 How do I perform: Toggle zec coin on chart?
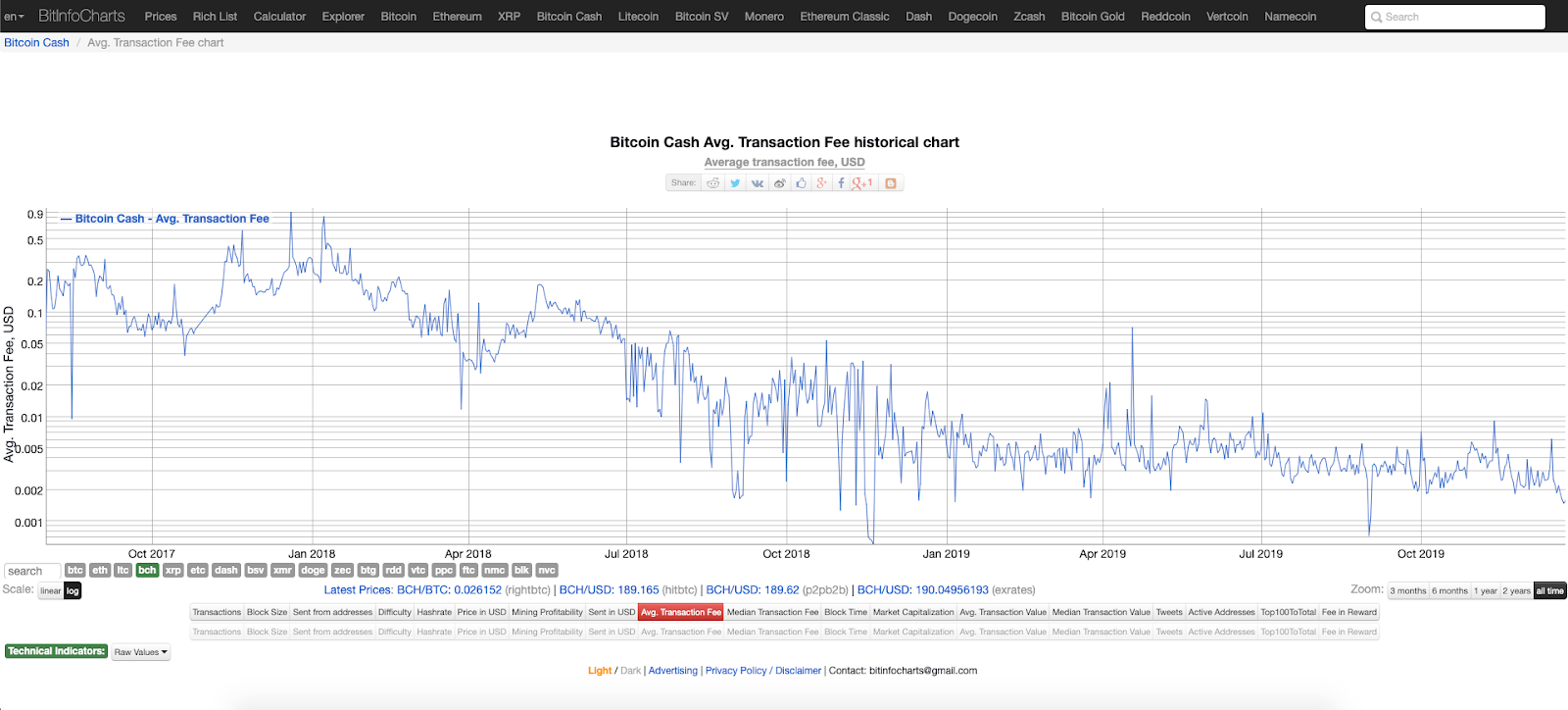(x=342, y=570)
